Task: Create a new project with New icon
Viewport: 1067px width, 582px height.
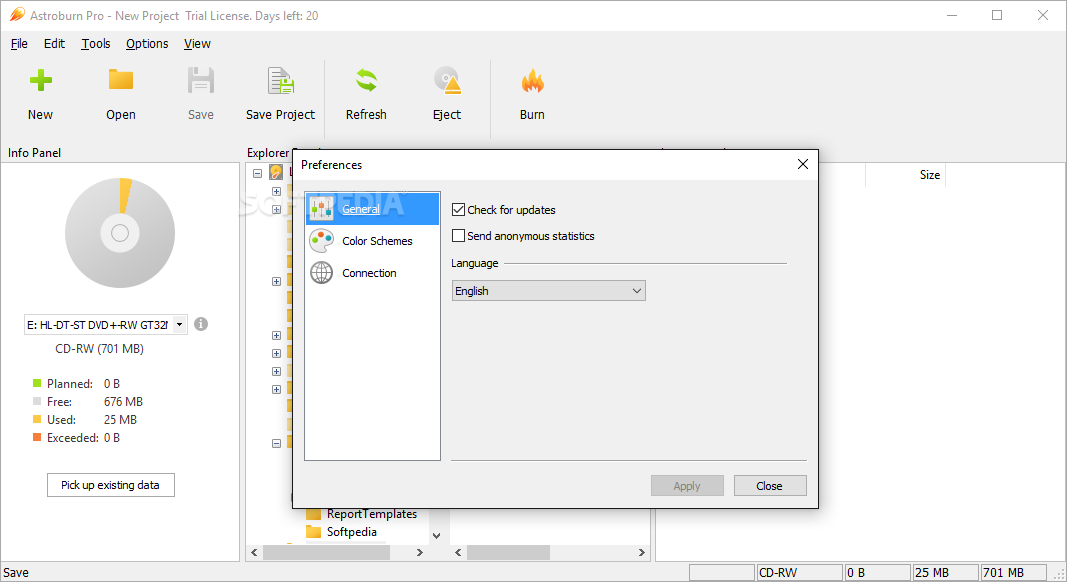Action: (x=40, y=80)
